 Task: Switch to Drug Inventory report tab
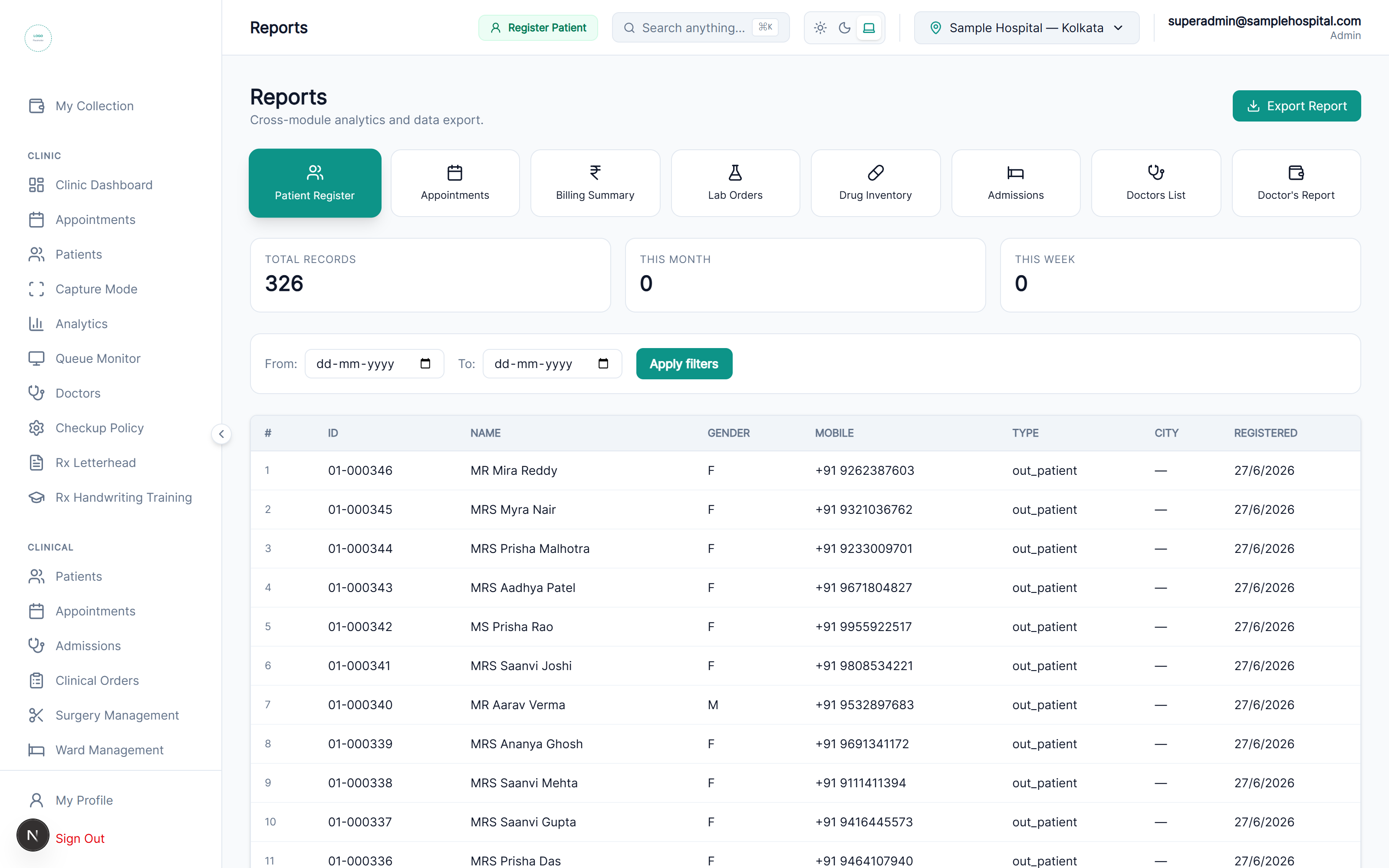pos(876,183)
